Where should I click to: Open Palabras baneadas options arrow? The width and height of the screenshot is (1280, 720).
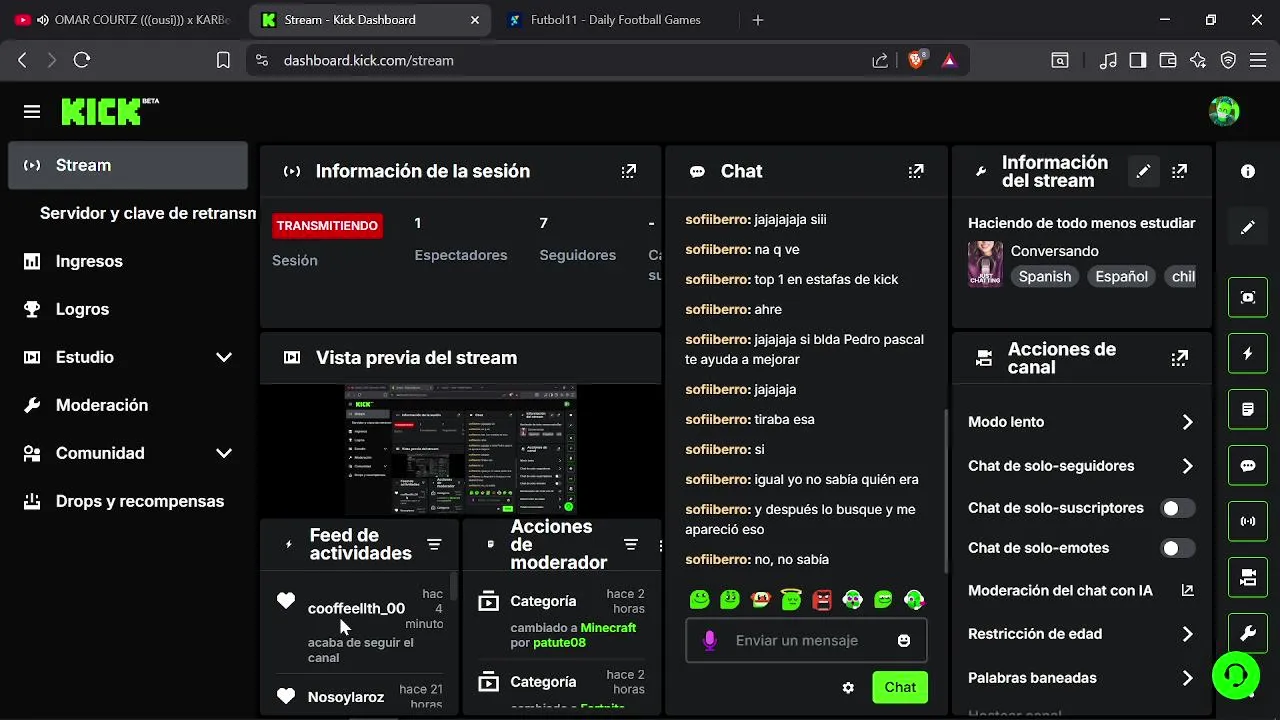1187,678
